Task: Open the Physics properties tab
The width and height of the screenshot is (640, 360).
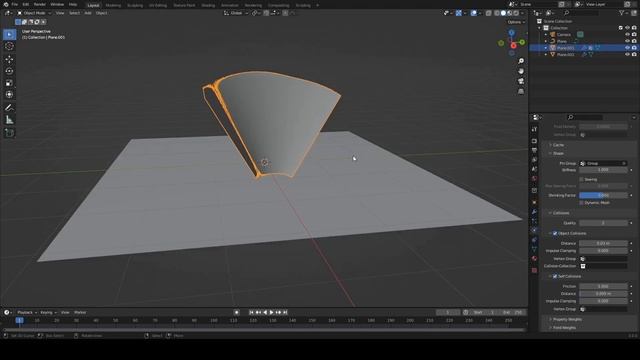Action: click(534, 230)
